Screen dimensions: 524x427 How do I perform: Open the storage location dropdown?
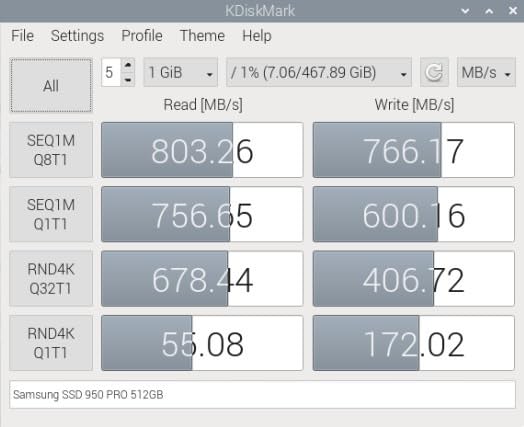[x=319, y=72]
